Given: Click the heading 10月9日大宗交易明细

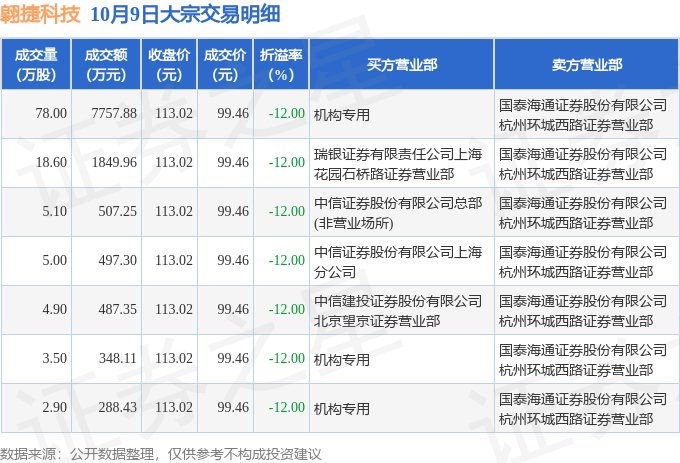Looking at the screenshot, I should [x=185, y=14].
